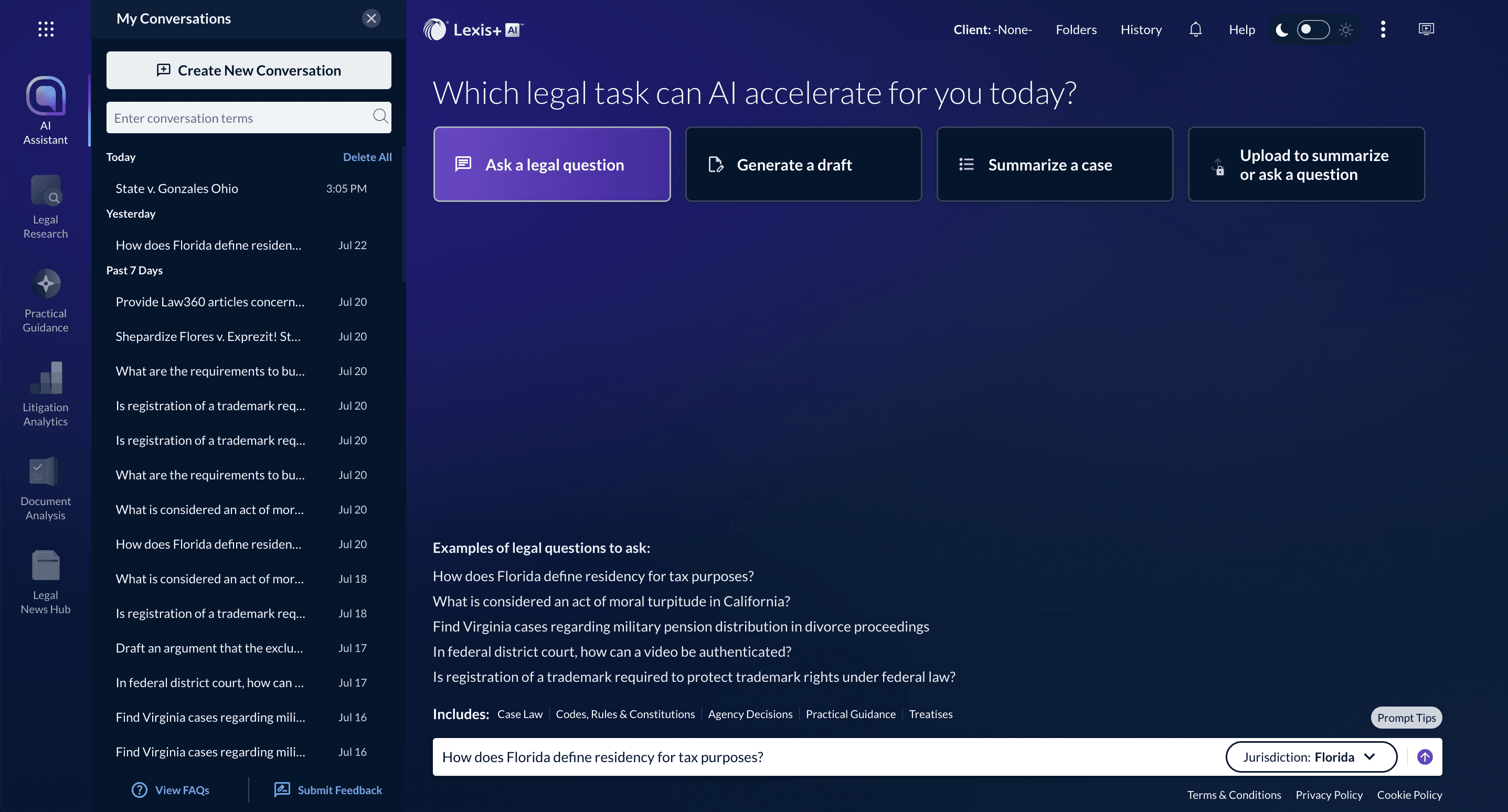
Task: Open Document Analysis sidebar icon
Action: pos(46,488)
